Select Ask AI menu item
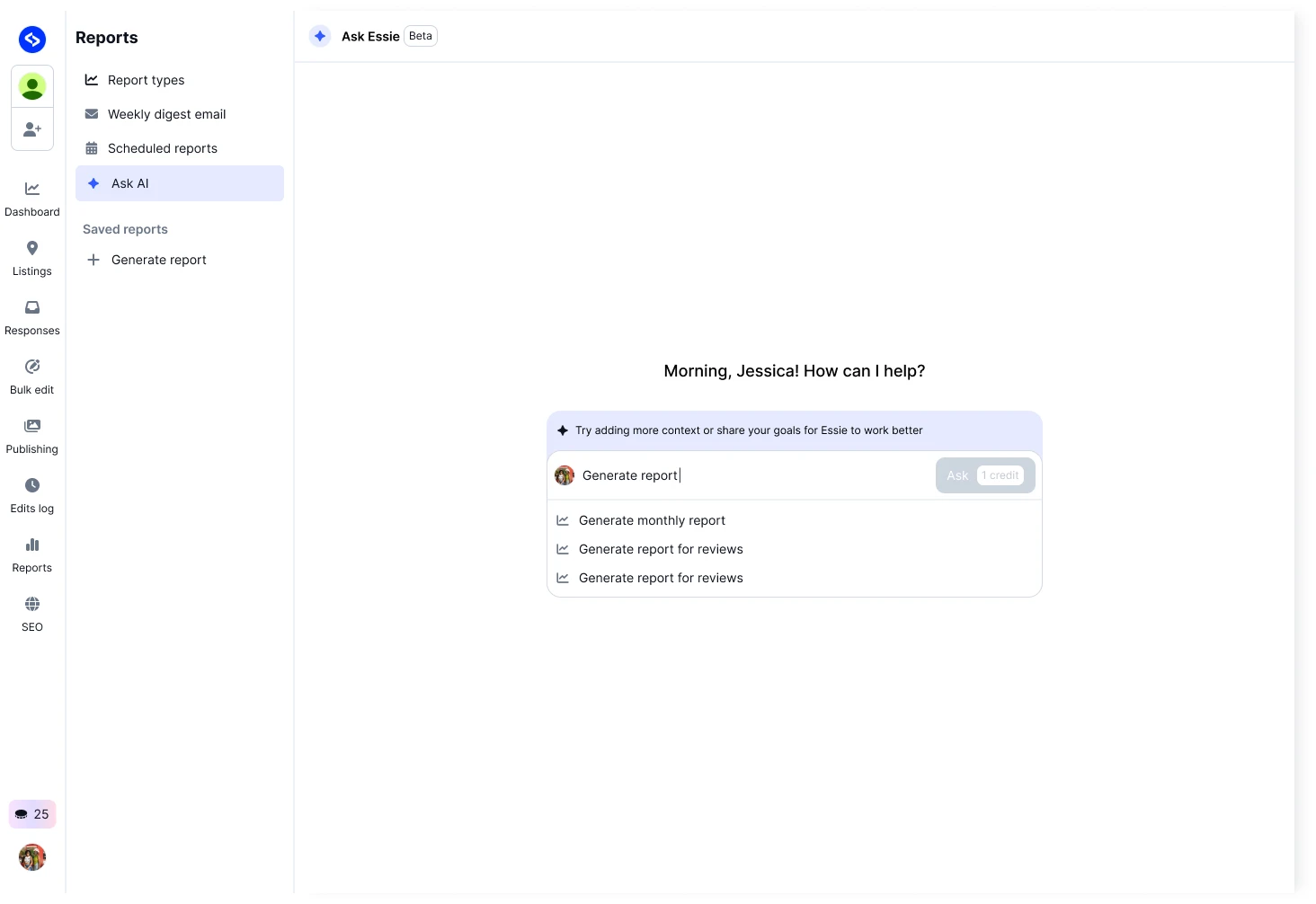Screen dimensions: 1316x904 coord(180,183)
